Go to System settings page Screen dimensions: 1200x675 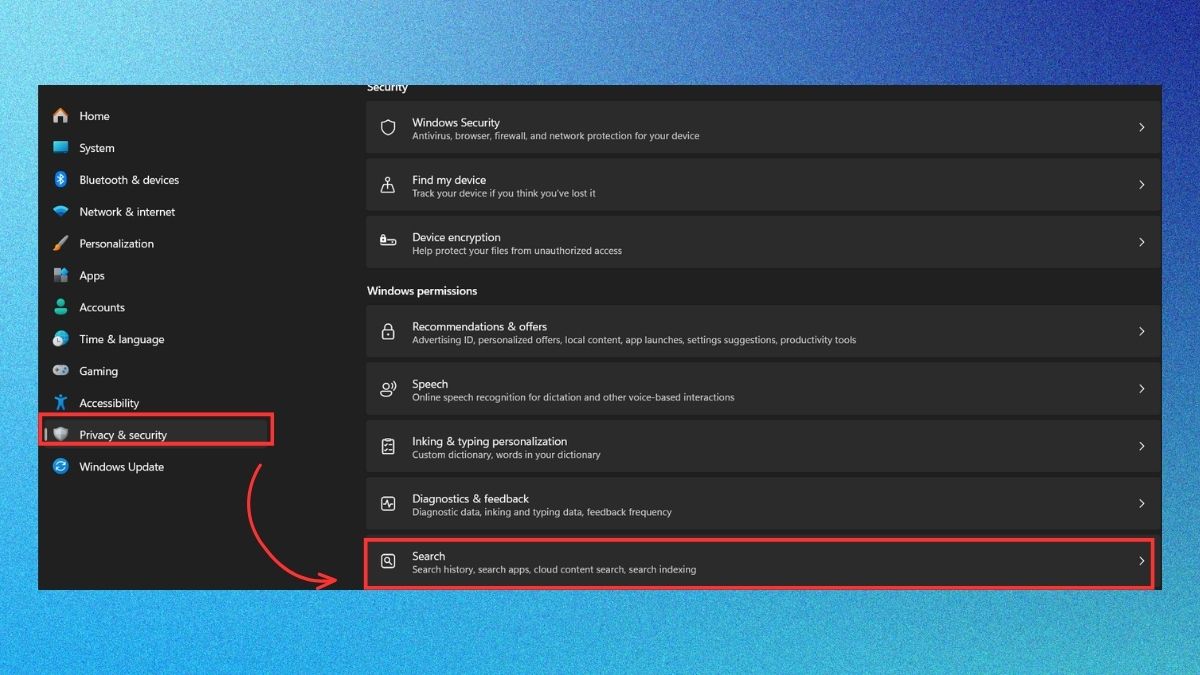point(157,148)
